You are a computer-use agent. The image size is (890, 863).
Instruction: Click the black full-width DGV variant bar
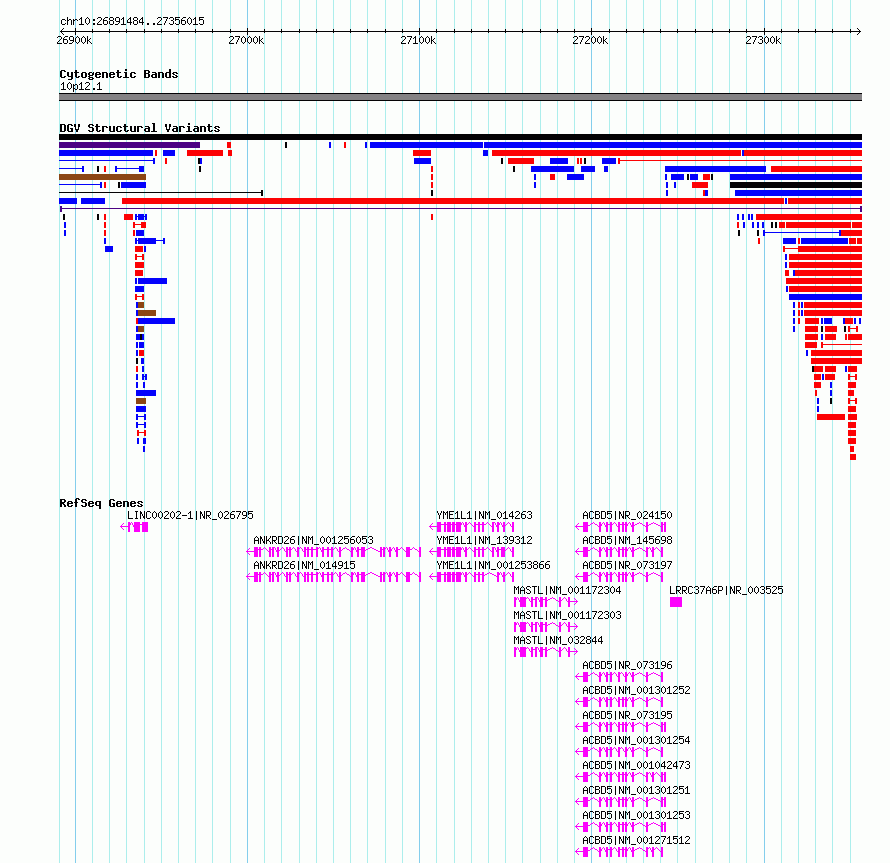point(460,137)
